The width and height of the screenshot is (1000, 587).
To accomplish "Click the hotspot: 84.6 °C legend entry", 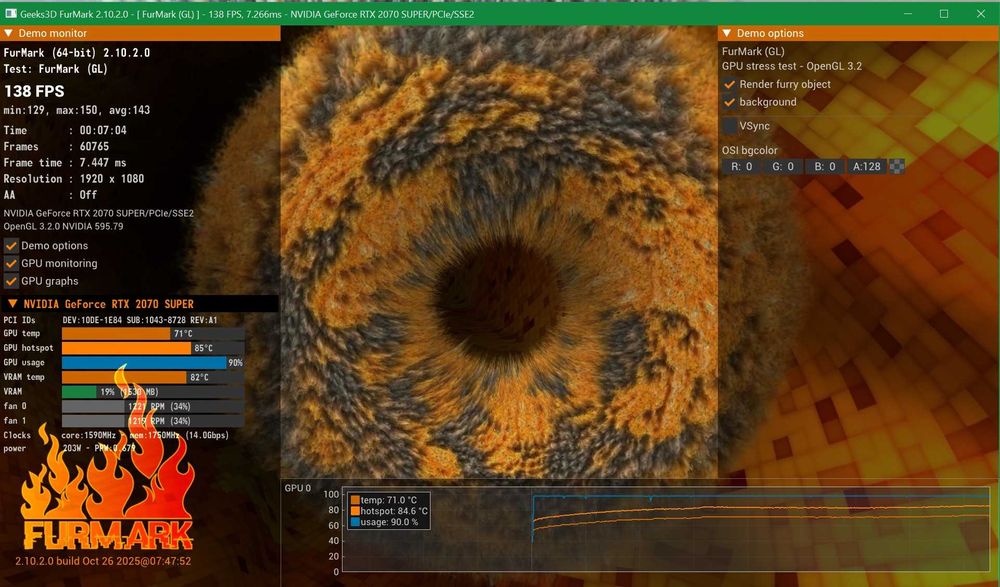I will pos(388,511).
